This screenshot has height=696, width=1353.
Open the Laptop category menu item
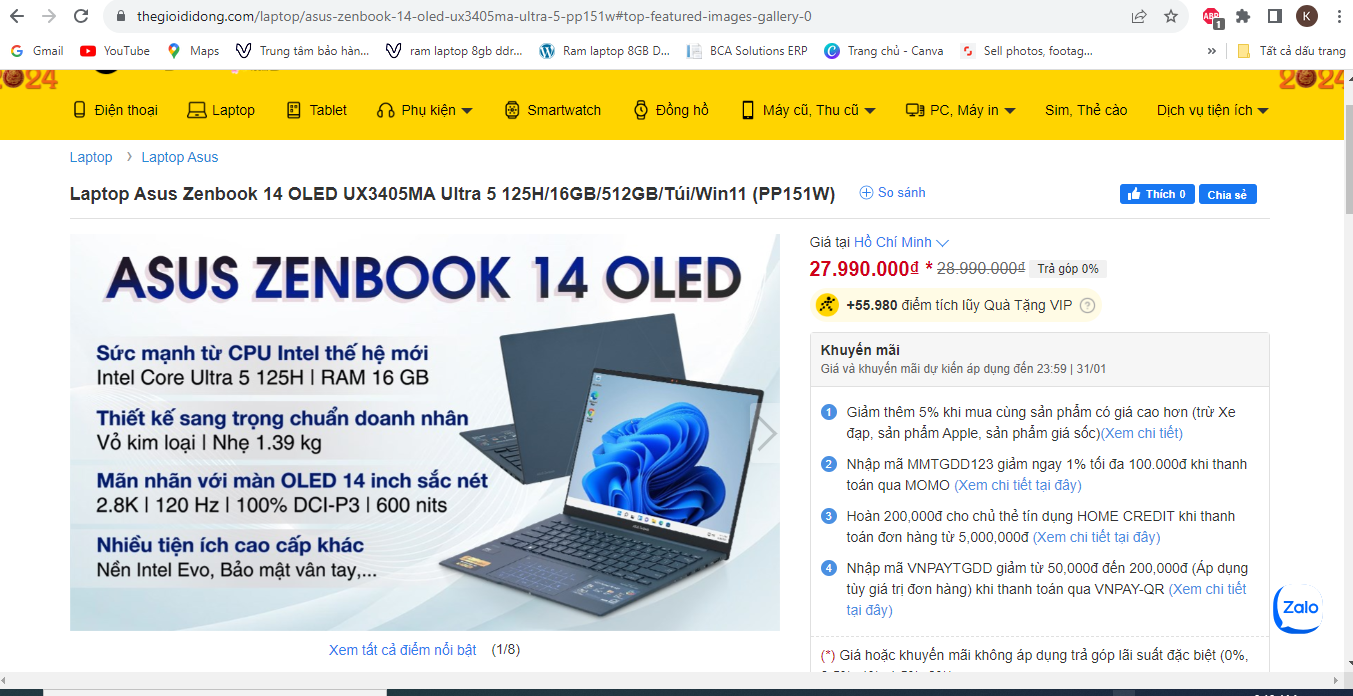tap(221, 110)
